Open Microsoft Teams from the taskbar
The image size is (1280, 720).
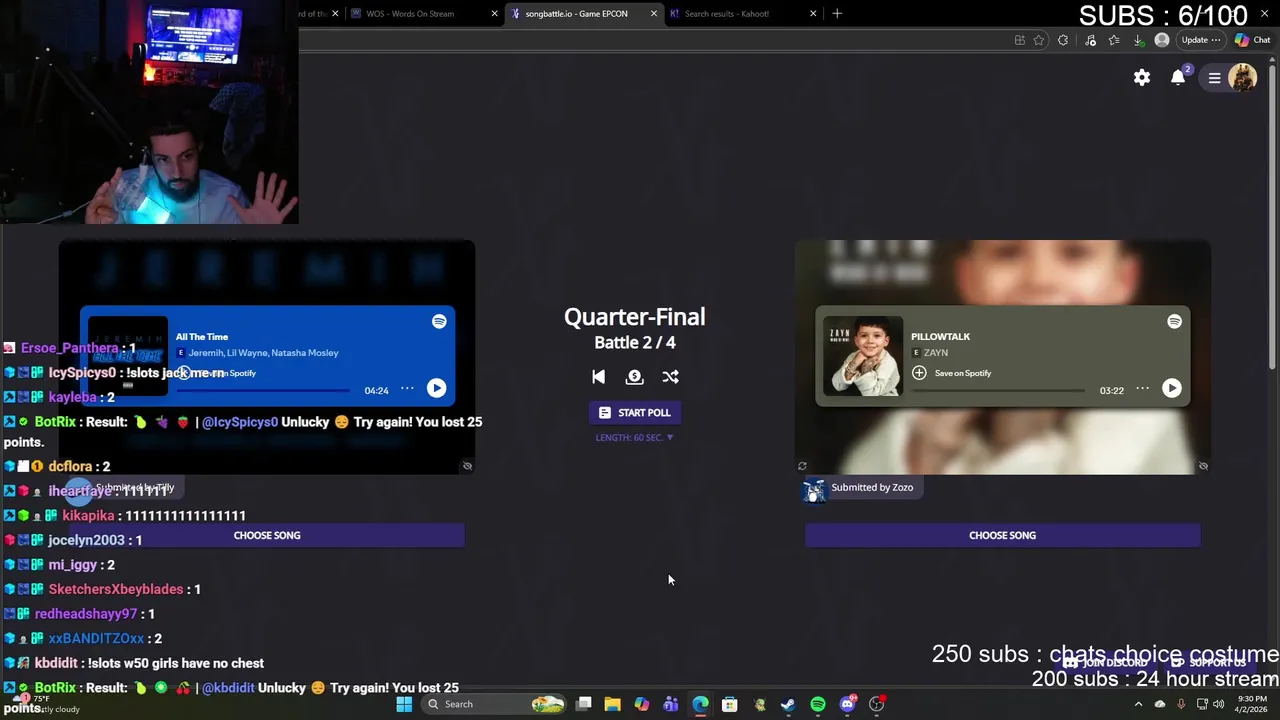click(x=670, y=704)
